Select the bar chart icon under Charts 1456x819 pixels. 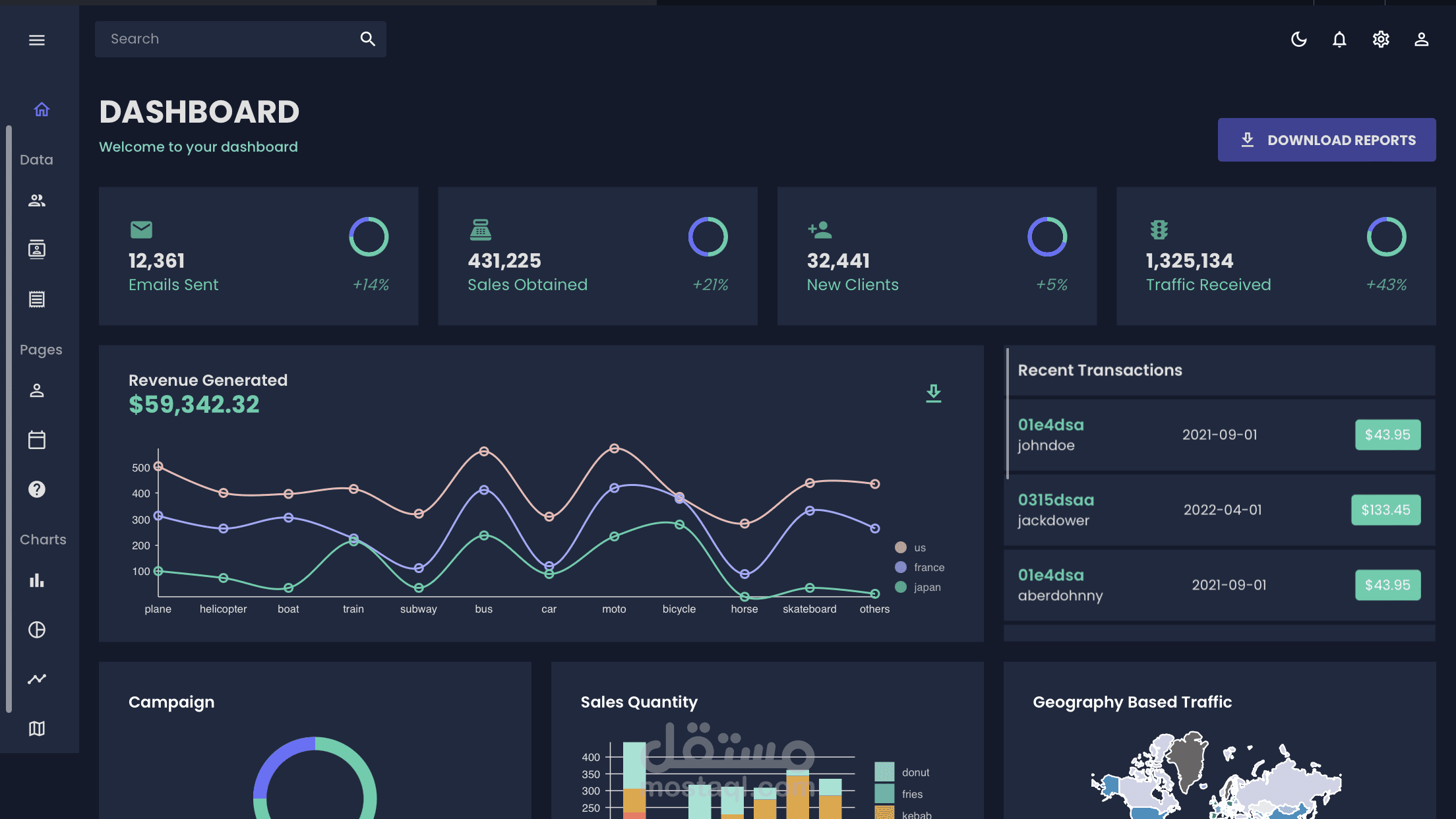[37, 580]
